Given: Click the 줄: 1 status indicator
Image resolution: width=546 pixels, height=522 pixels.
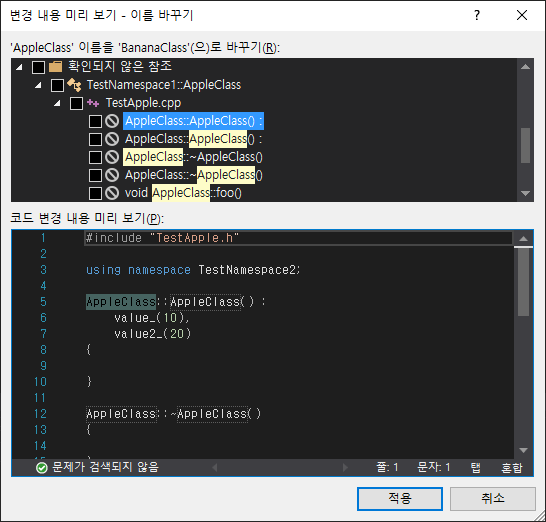Looking at the screenshot, I should point(387,468).
